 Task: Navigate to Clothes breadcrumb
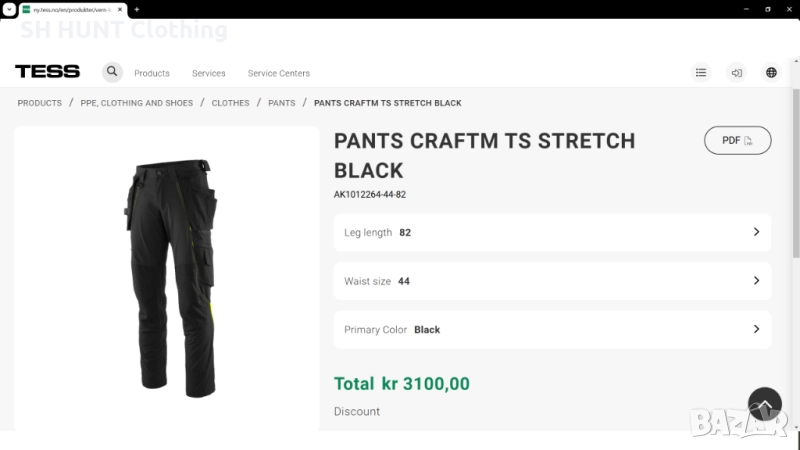(x=230, y=103)
